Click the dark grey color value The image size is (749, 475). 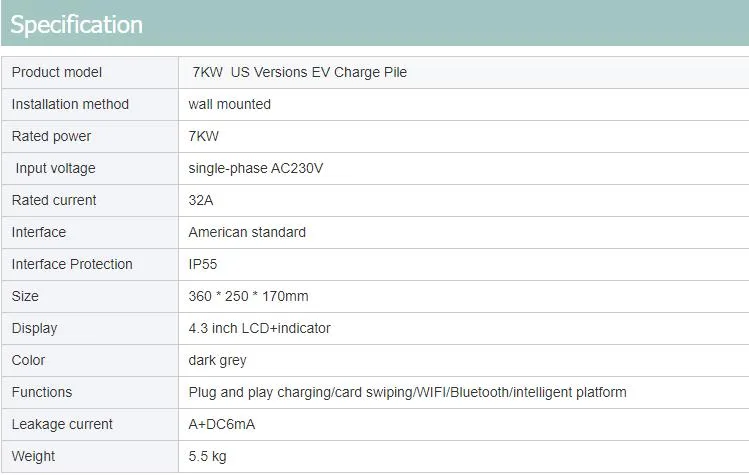[x=217, y=360]
